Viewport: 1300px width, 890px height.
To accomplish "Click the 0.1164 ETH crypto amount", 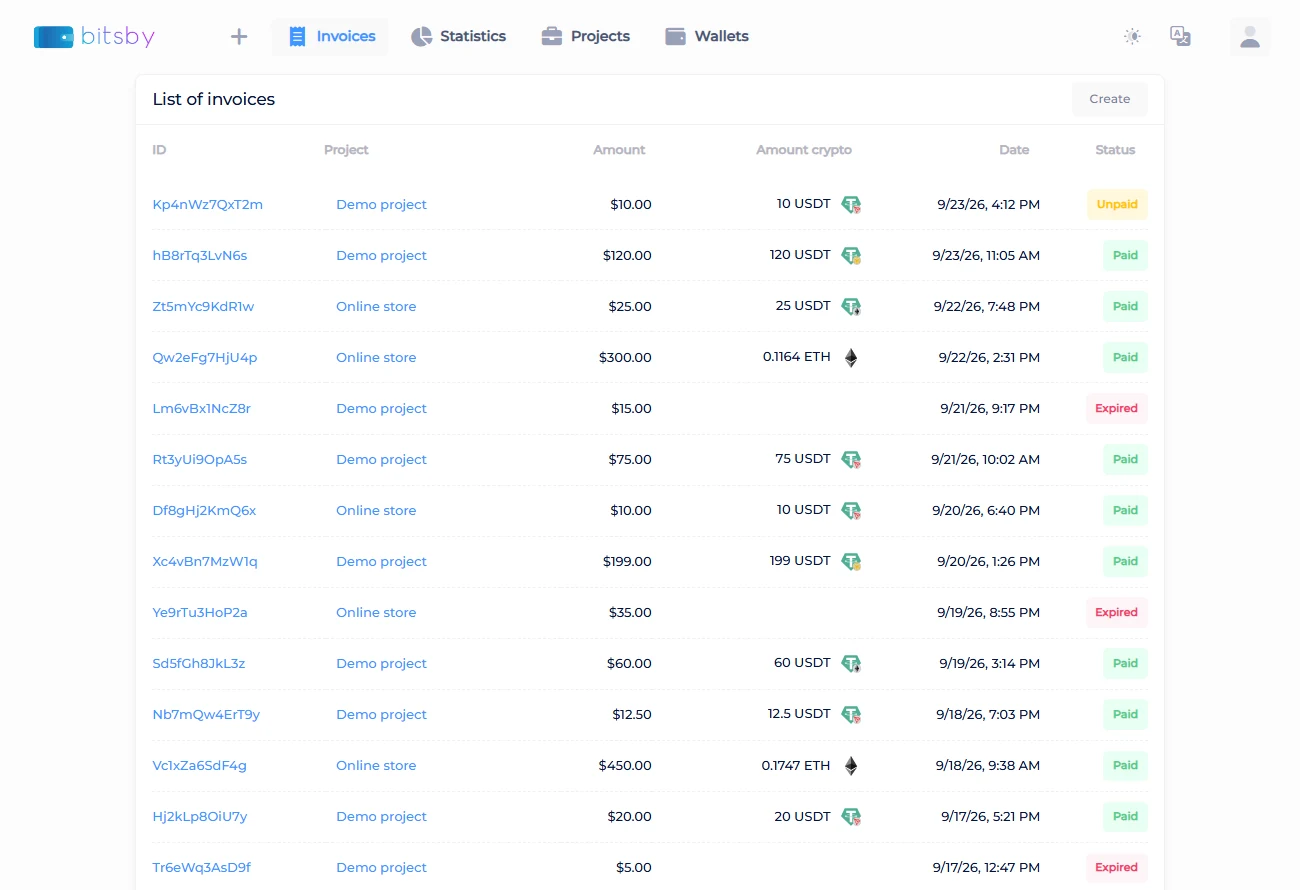I will (x=796, y=357).
